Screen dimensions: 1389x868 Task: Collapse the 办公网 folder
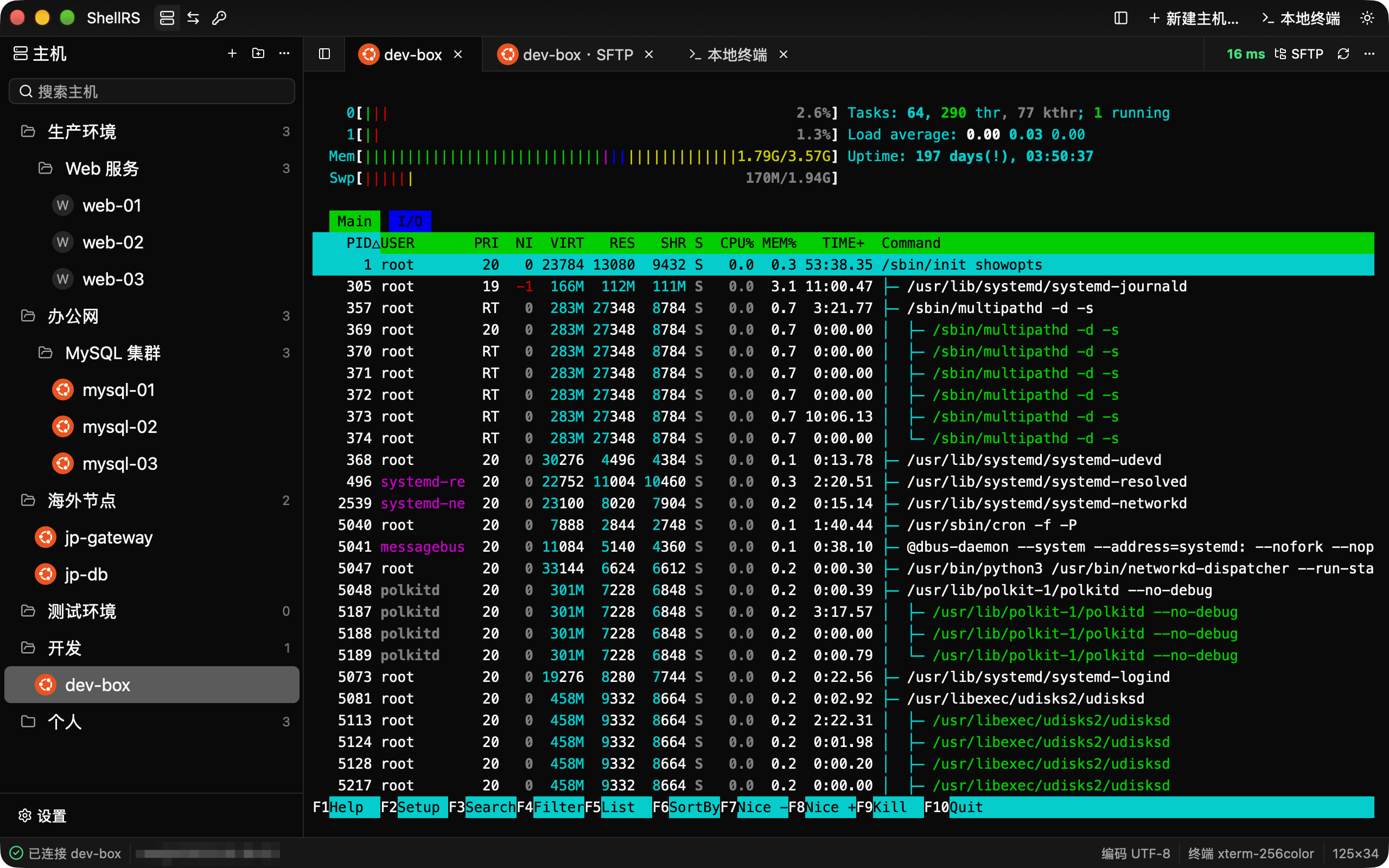coord(152,316)
